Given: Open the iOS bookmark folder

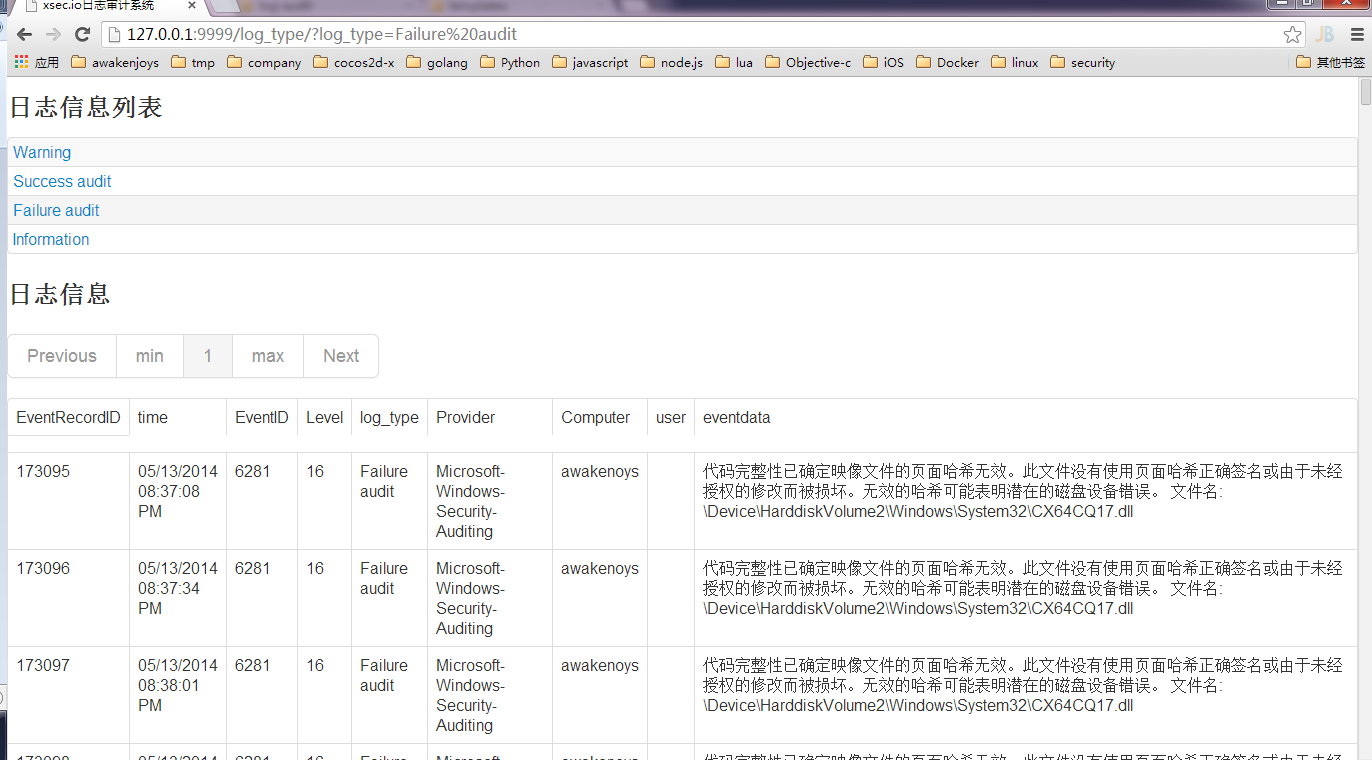Looking at the screenshot, I should (883, 62).
